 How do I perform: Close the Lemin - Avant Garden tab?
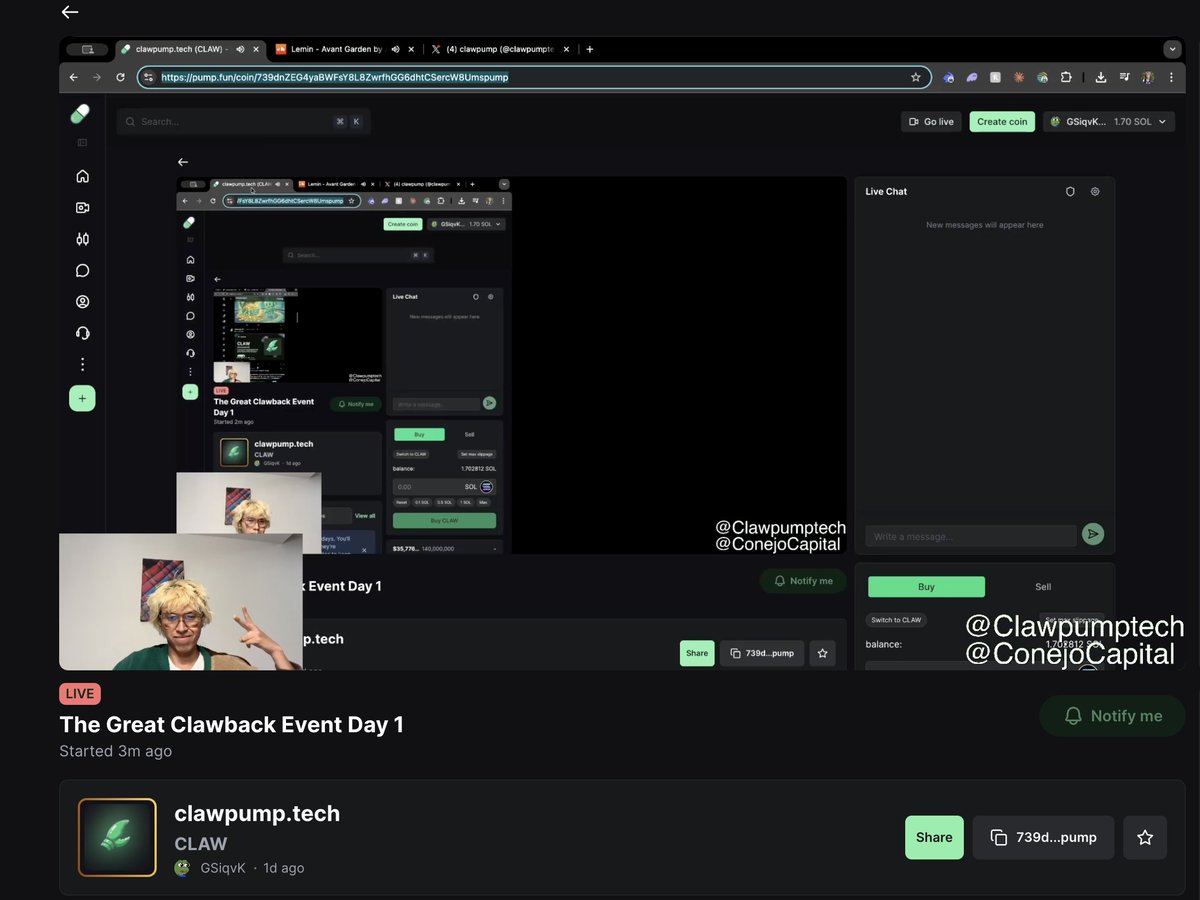[x=411, y=49]
